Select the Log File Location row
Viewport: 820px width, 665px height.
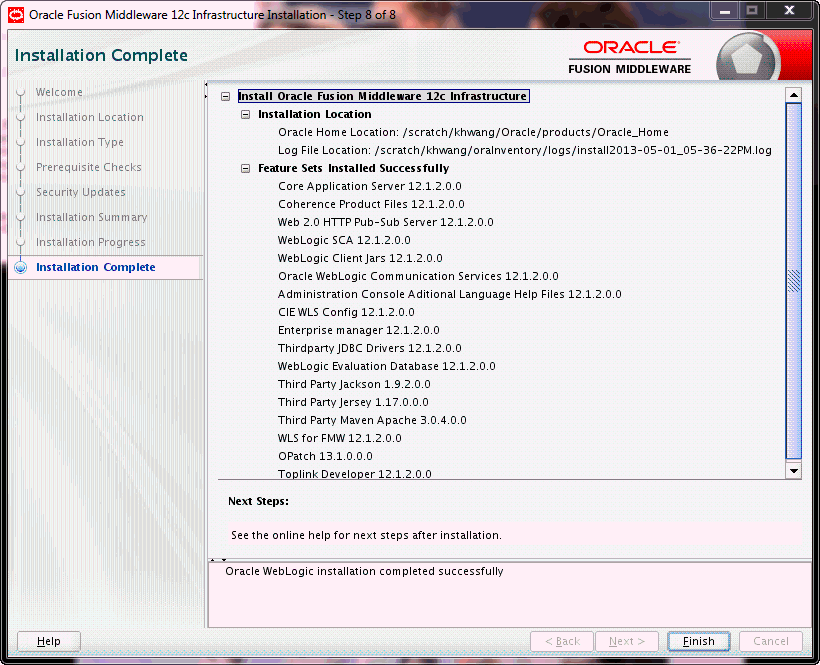pos(525,151)
